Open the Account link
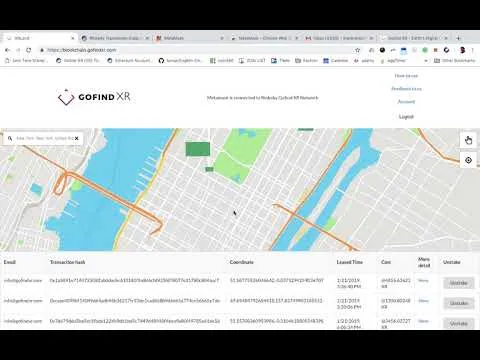The height and width of the screenshot is (360, 480). click(x=406, y=101)
